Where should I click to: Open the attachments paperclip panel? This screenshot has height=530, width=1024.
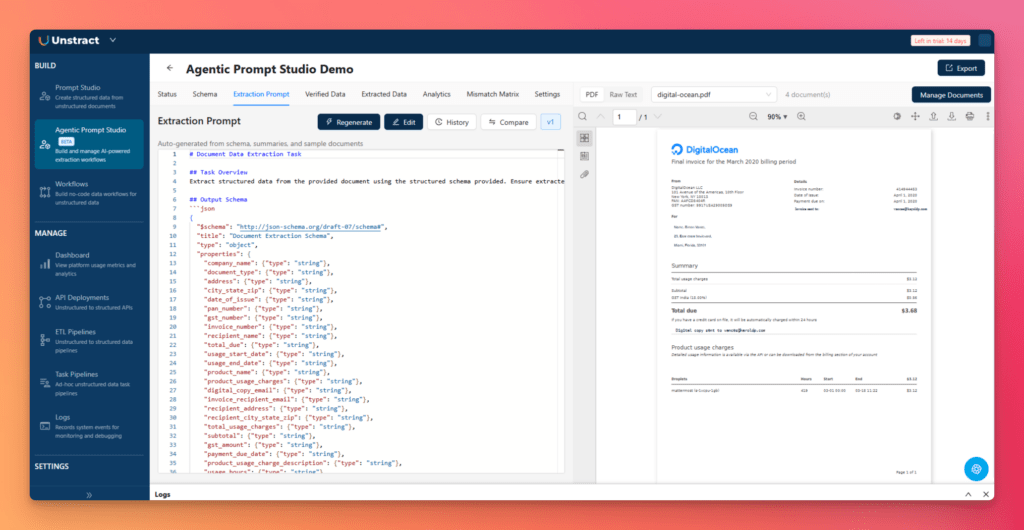(x=584, y=175)
